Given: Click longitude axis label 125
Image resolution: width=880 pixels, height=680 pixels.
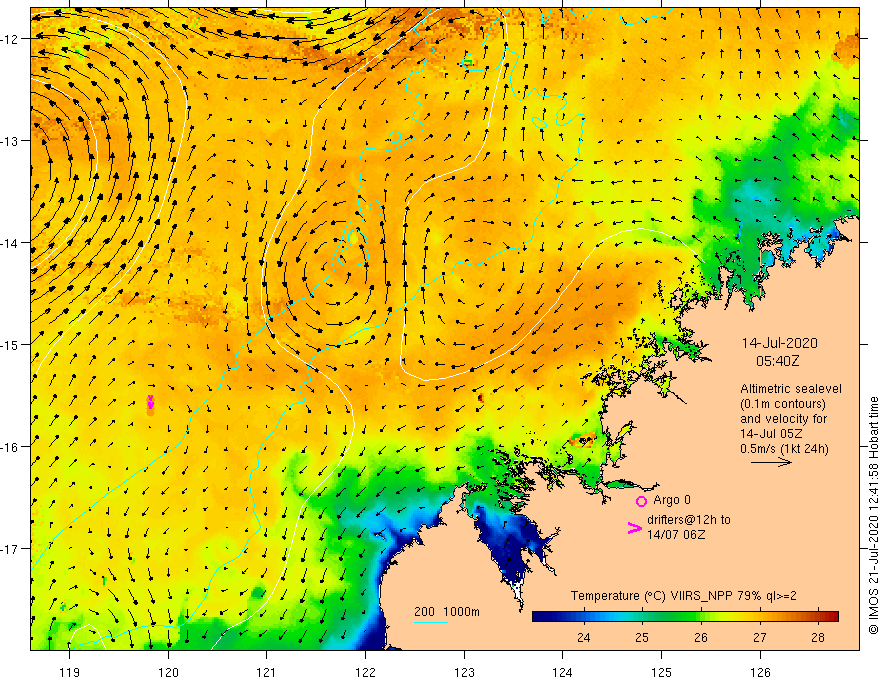Looking at the screenshot, I should (661, 672).
